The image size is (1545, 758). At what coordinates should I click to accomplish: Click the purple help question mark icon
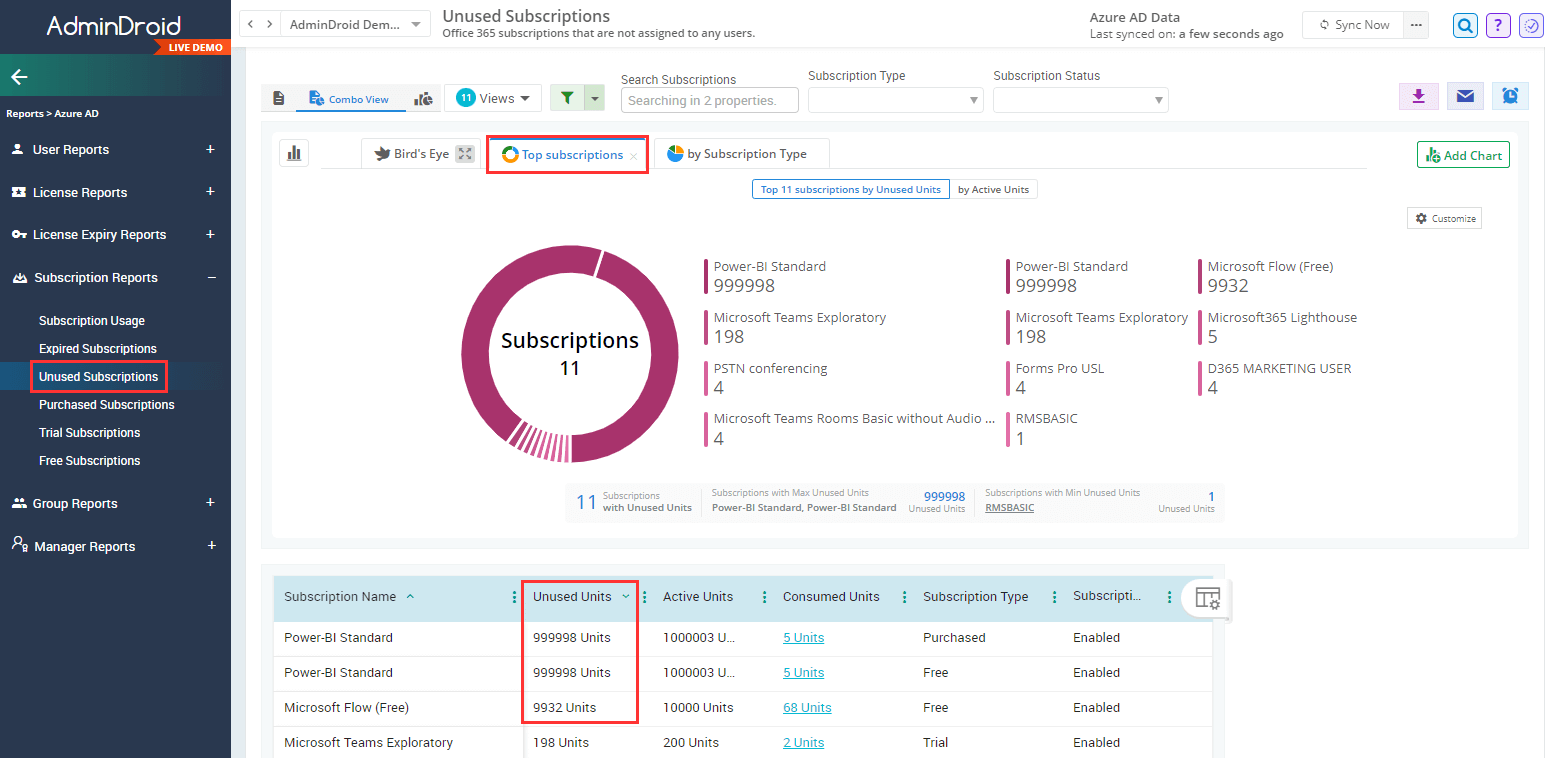coord(1498,25)
